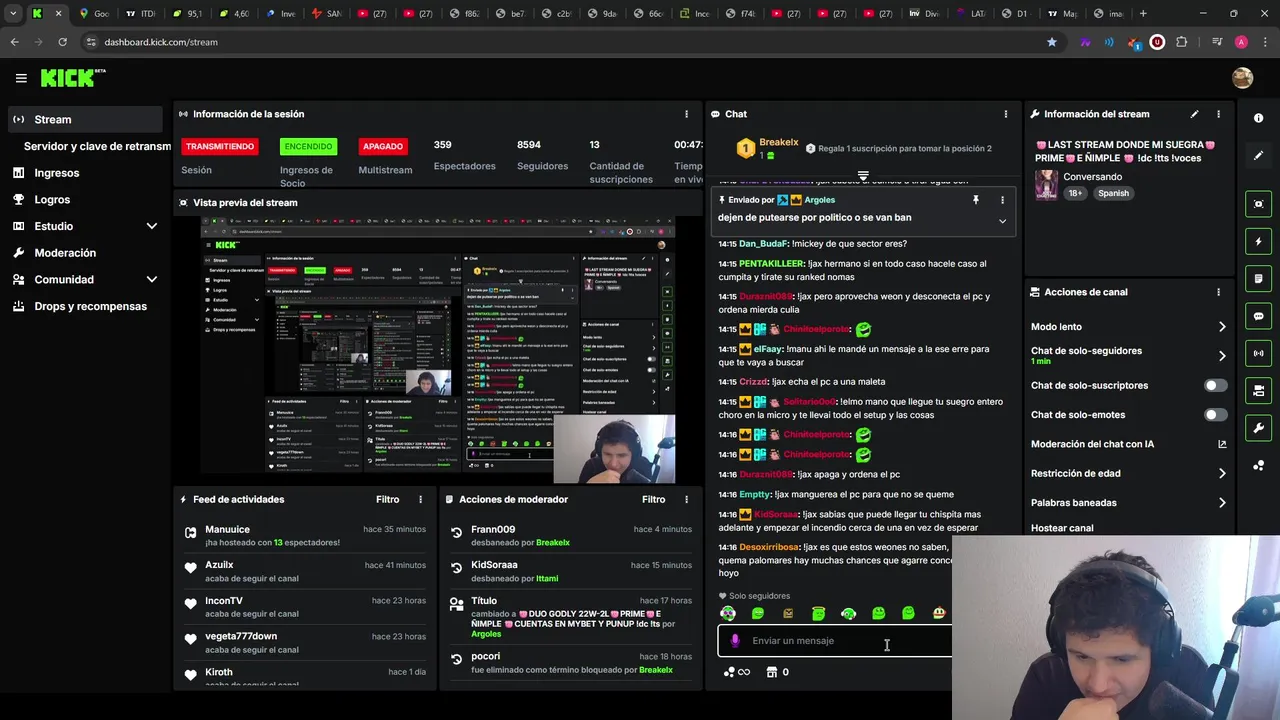Edit stream info with pencil icon
Screen dimensions: 1280x720
(x=1194, y=114)
